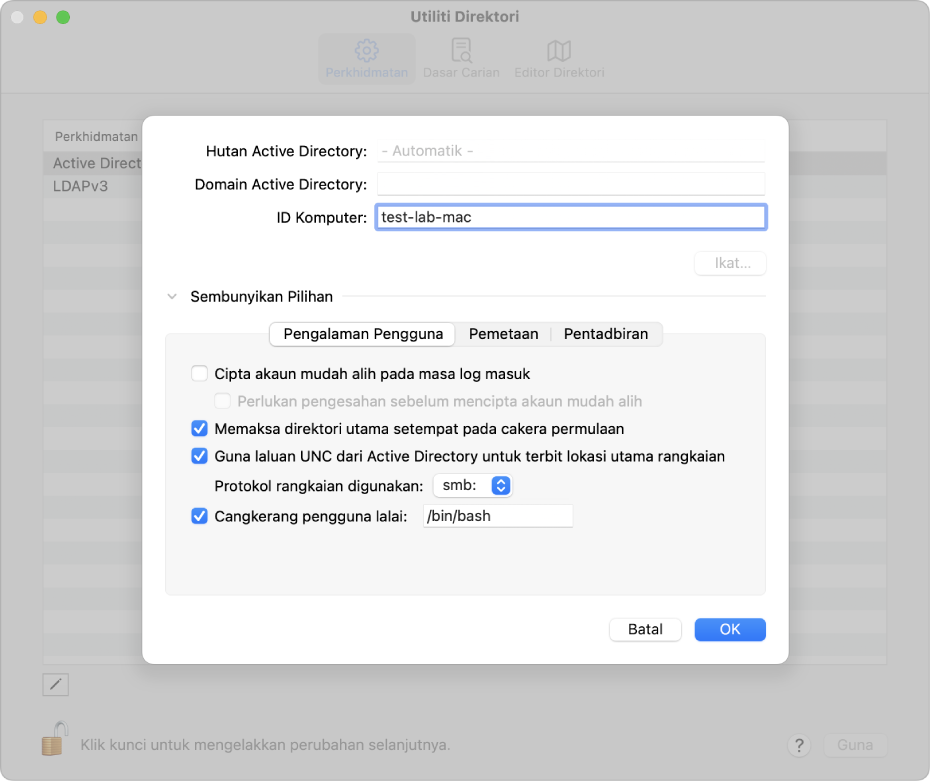Confirm with the OK button
The image size is (931, 782).
[x=730, y=629]
